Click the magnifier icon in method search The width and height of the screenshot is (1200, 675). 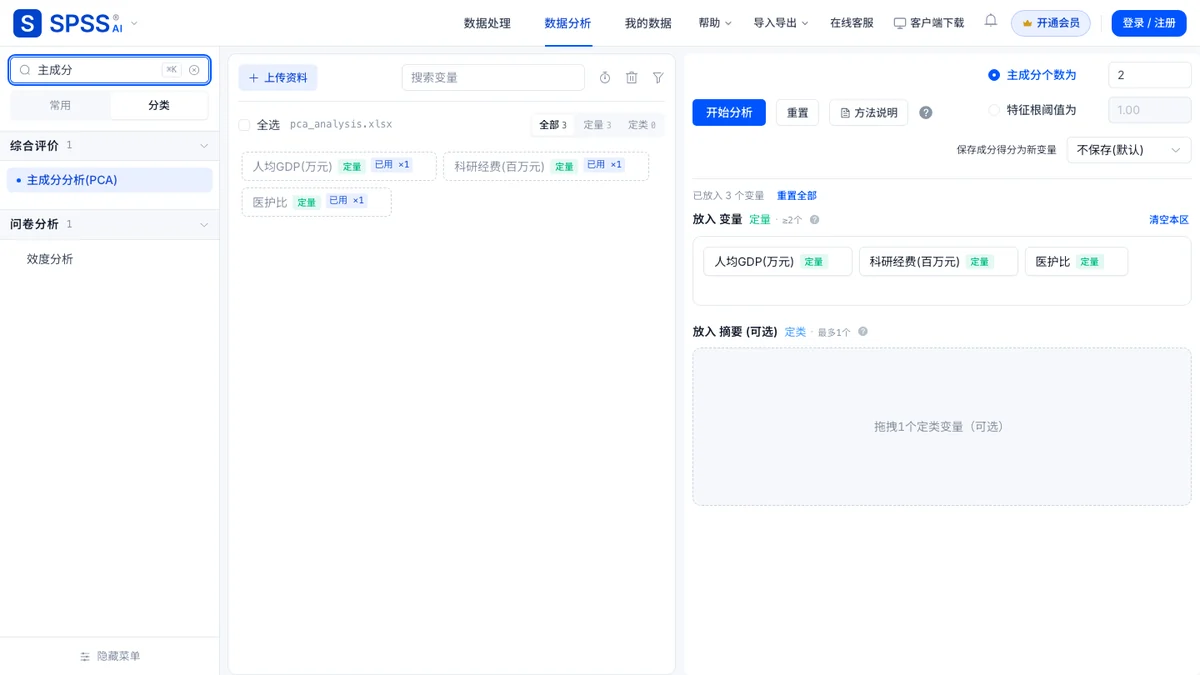coord(25,70)
